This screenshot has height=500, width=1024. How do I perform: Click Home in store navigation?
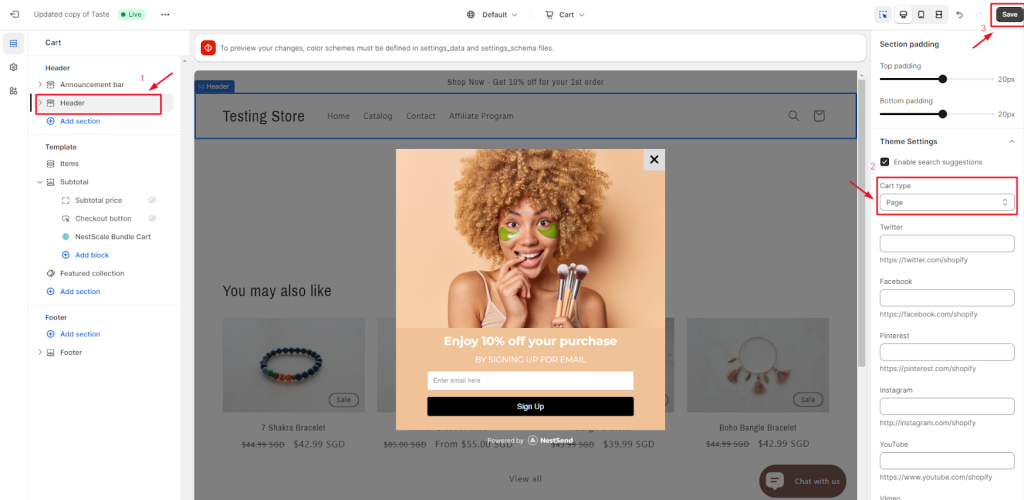338,116
